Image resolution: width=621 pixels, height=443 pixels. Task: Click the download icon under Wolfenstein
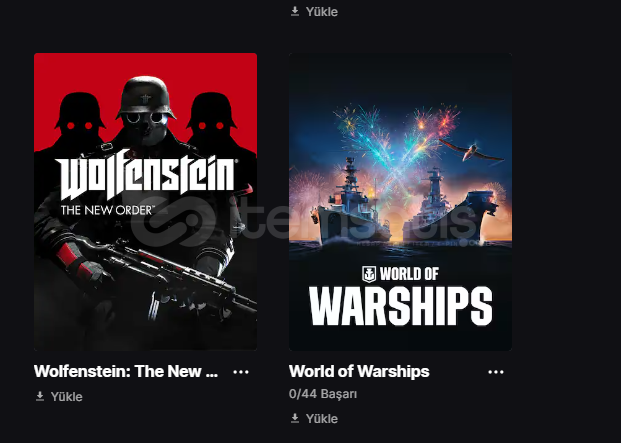[x=40, y=396]
